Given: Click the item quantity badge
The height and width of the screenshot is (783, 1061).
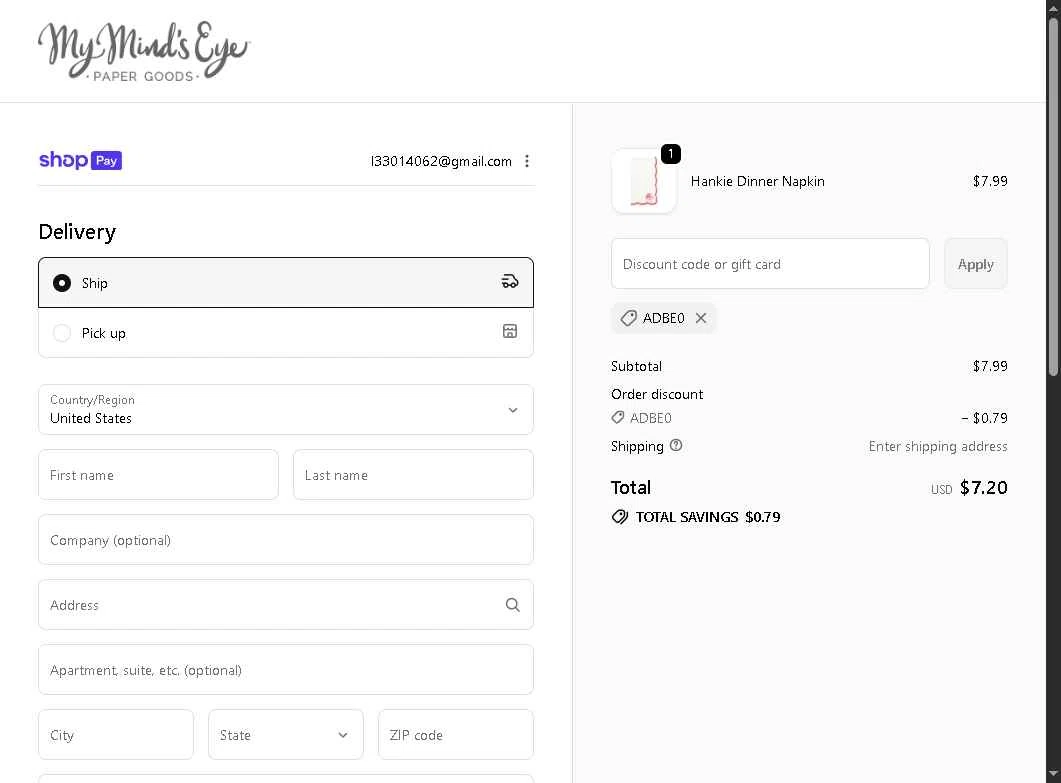Looking at the screenshot, I should pos(670,154).
